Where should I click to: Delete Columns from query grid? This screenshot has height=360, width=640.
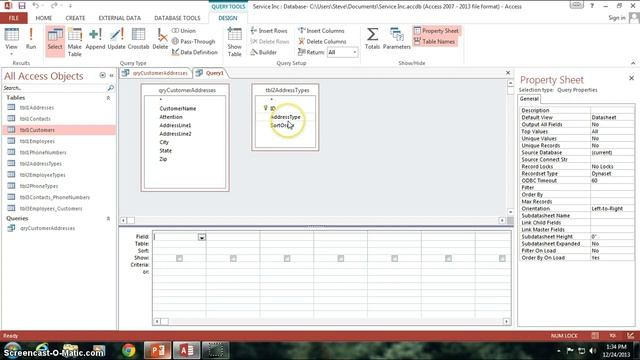(322, 41)
